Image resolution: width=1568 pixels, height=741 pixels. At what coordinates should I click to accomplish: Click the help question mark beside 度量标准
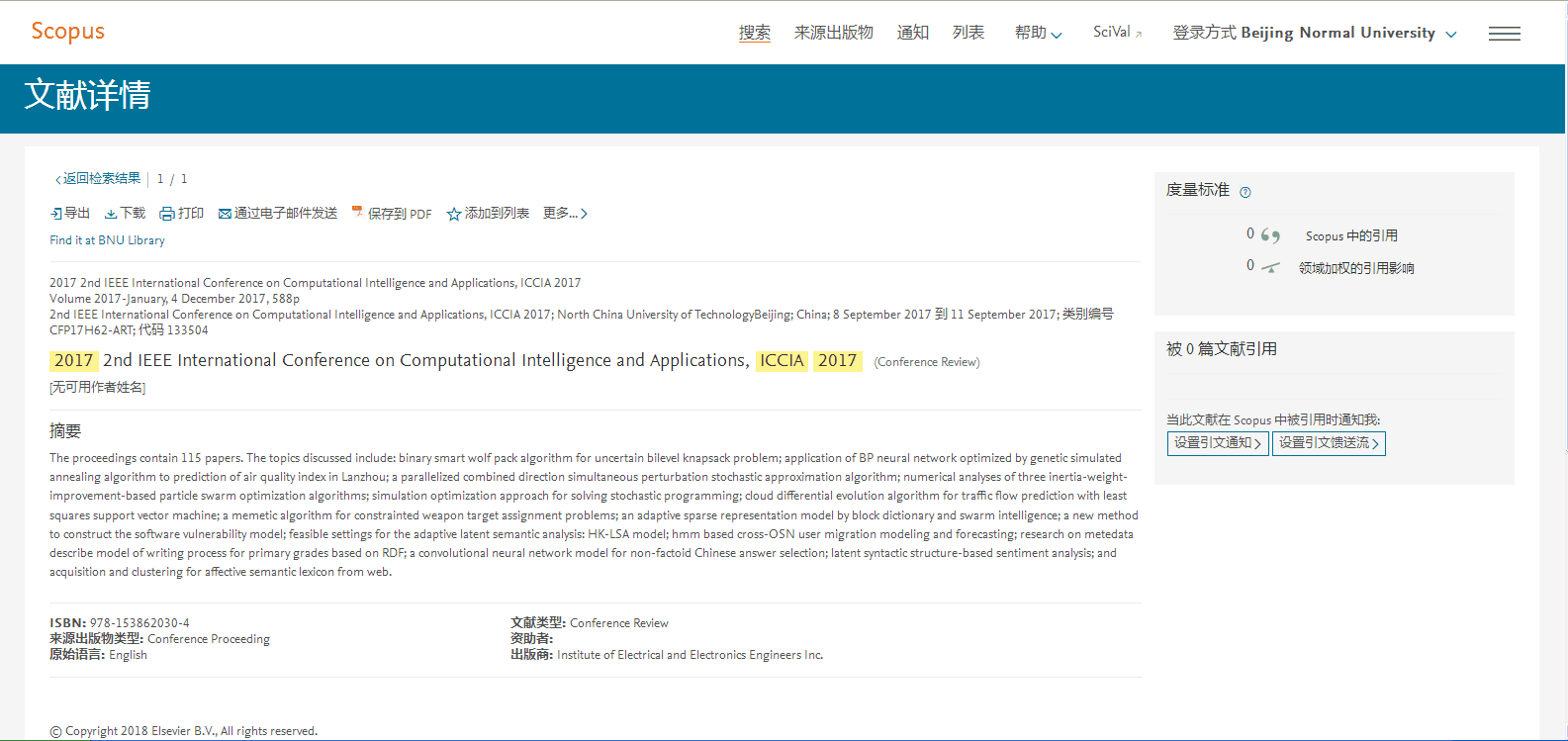[x=1245, y=192]
